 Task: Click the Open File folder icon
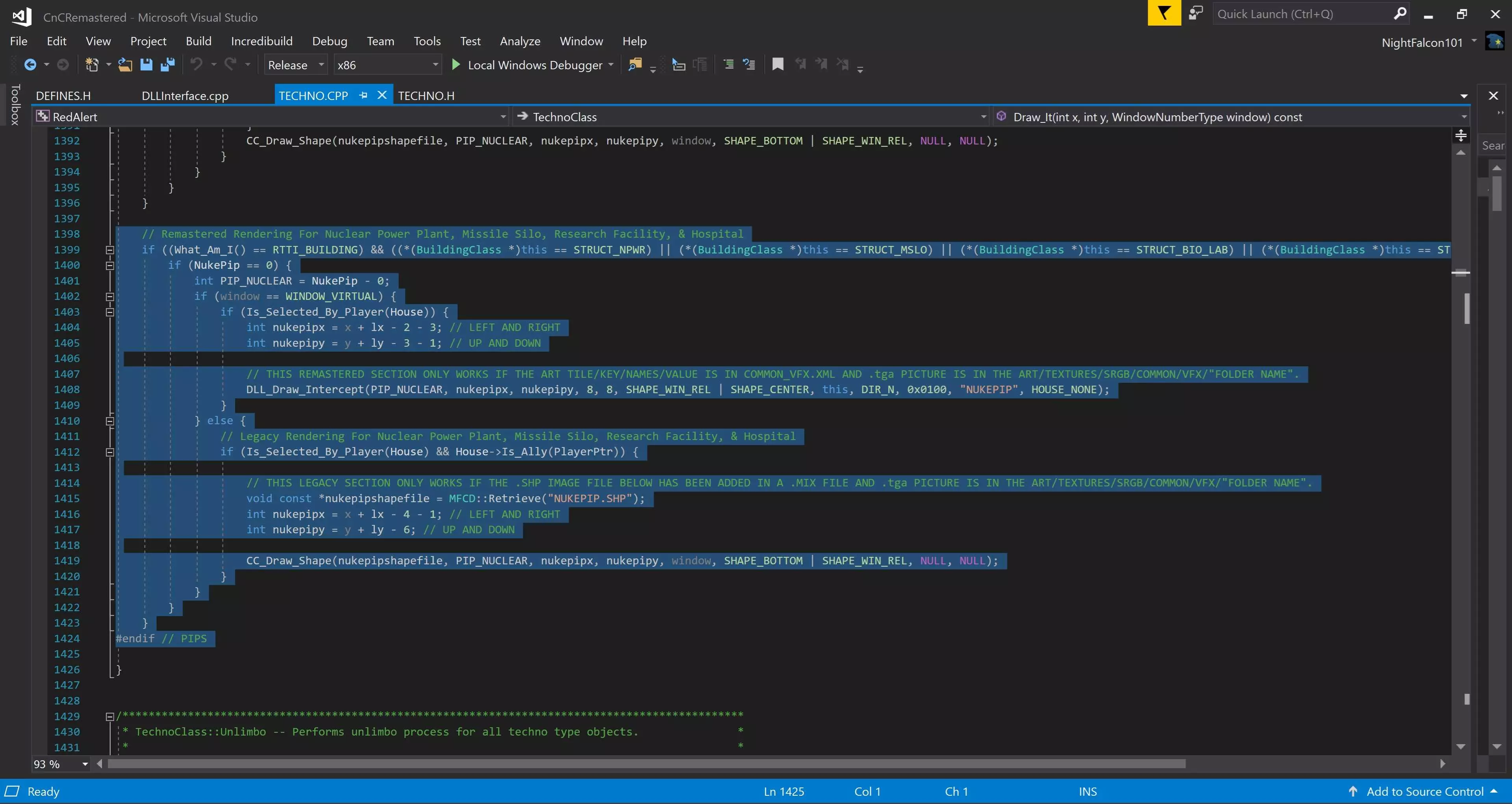click(x=124, y=65)
